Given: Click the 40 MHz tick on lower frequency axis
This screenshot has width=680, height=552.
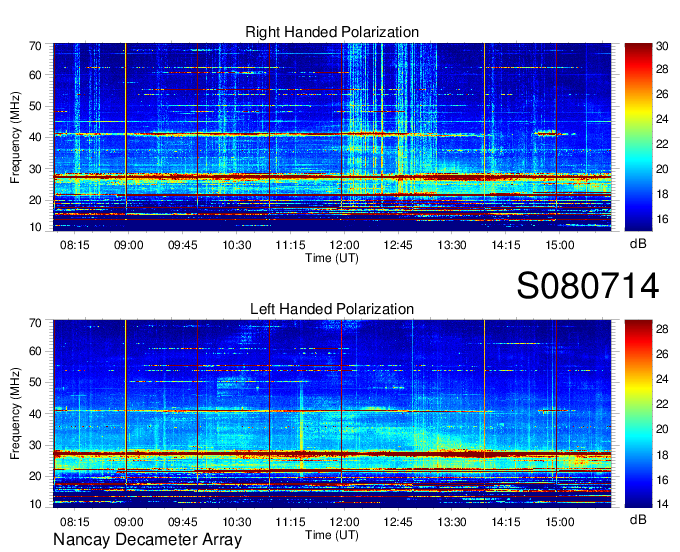Looking at the screenshot, I should (x=36, y=414).
